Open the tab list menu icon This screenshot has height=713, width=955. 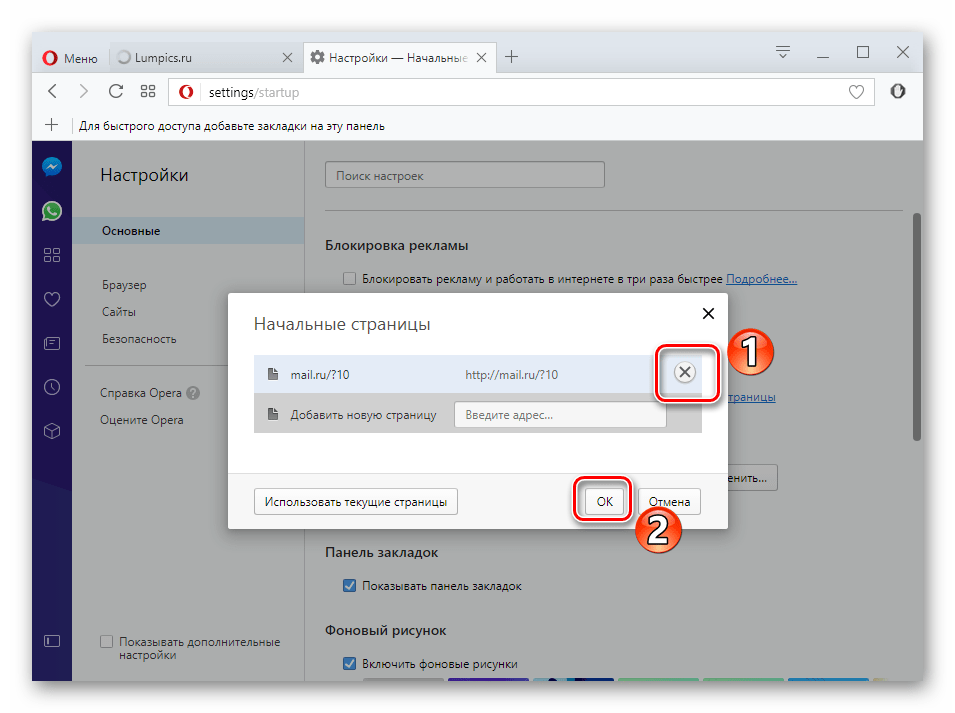click(x=783, y=53)
